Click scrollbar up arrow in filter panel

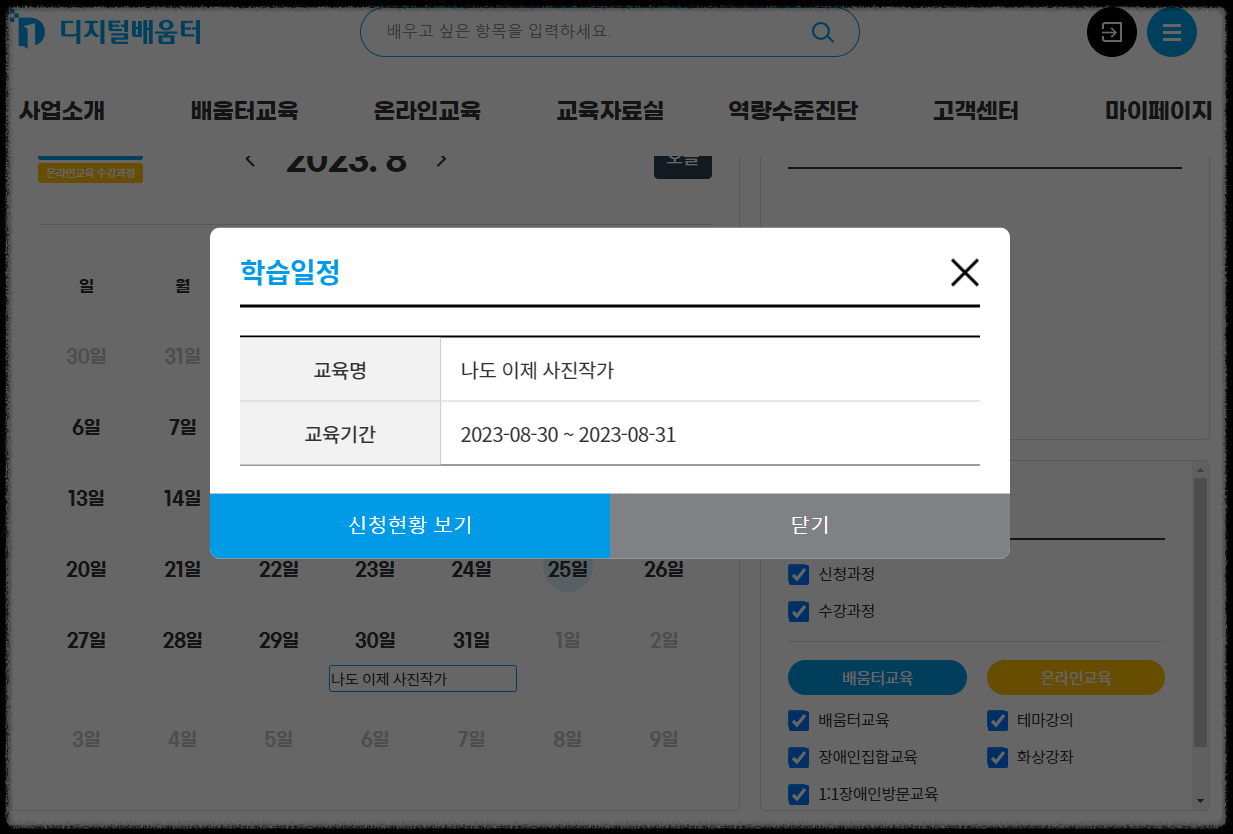pos(1201,469)
